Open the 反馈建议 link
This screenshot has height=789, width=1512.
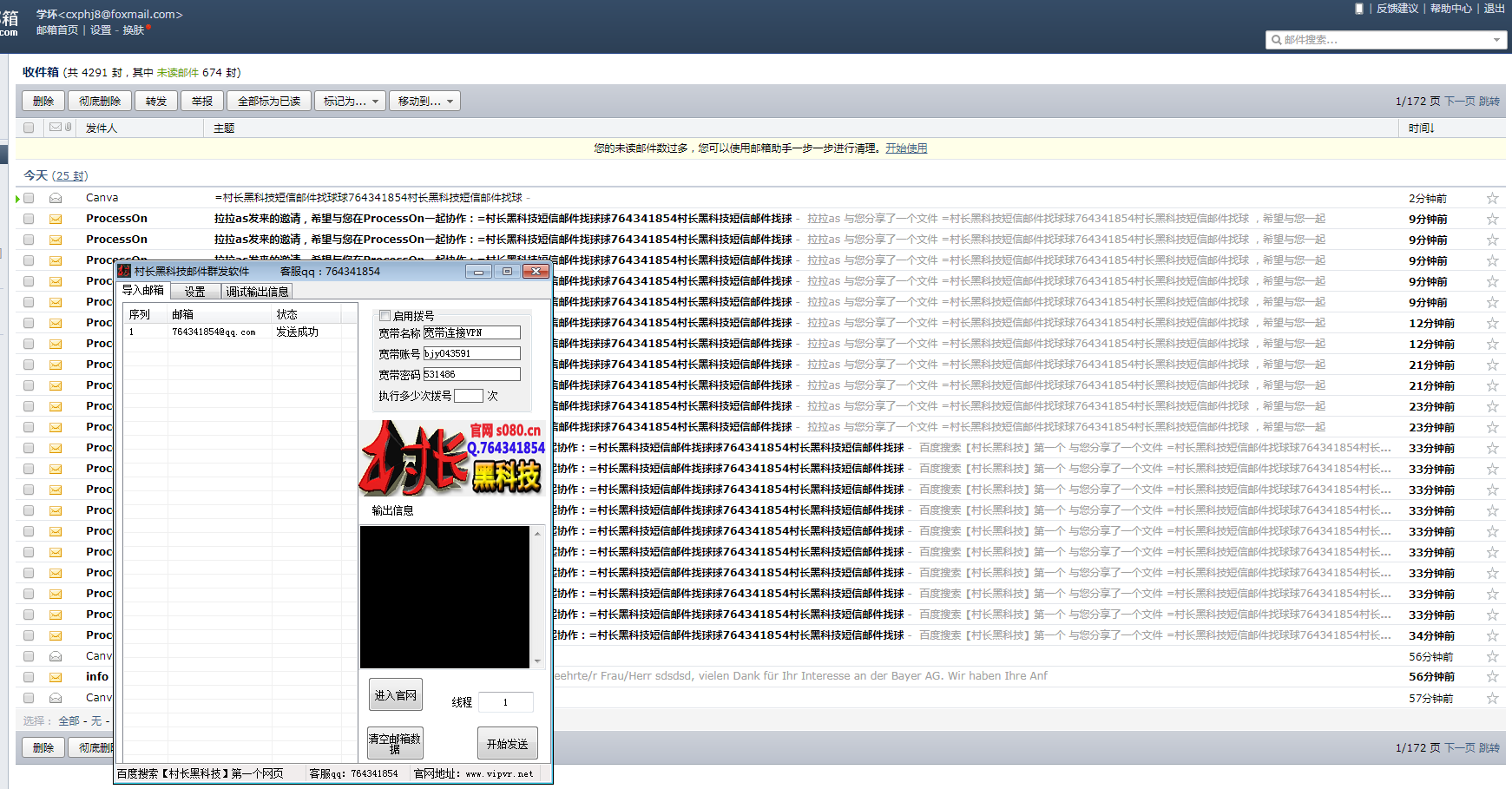[x=1397, y=9]
